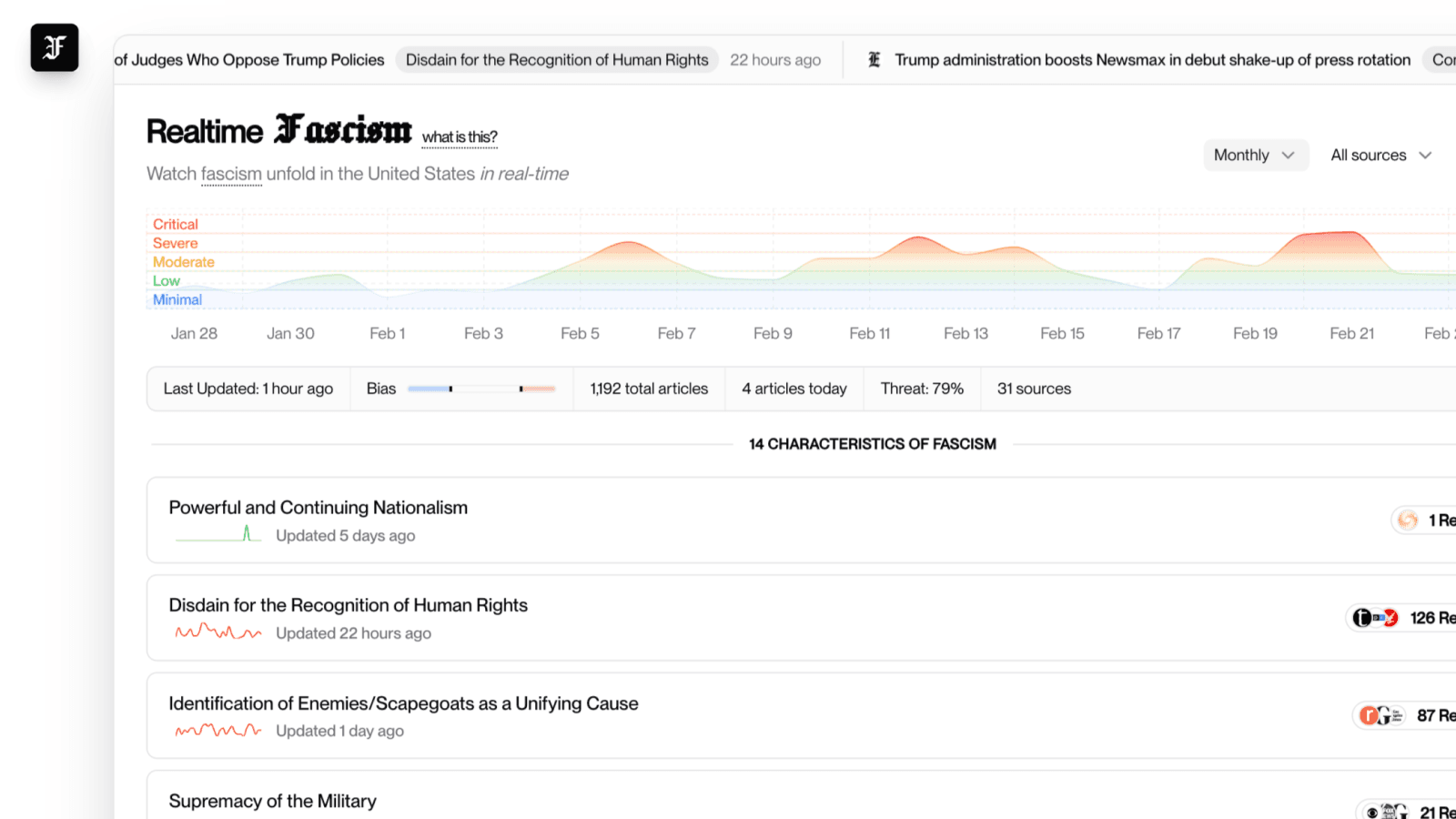Select the Human Rights tag in ticker
The image size is (1456, 819).
pyautogui.click(x=557, y=60)
